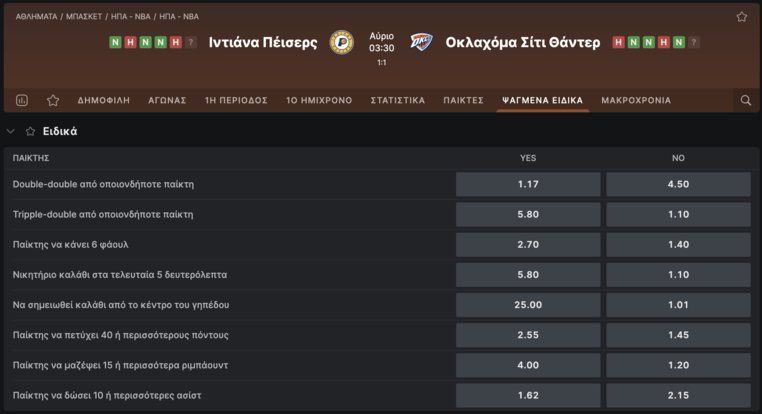Select ΨΑΓΜΕΝΑ ΕΙΔΙΚΑ tab
The height and width of the screenshot is (414, 762).
tap(542, 100)
